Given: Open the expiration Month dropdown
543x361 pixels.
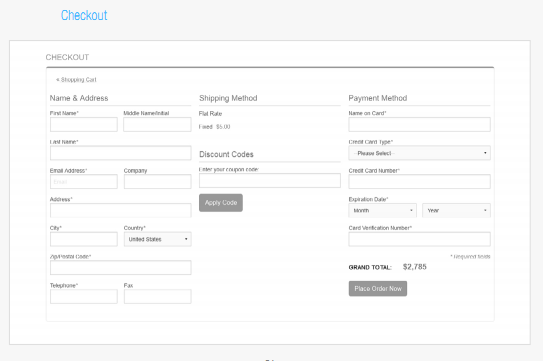Looking at the screenshot, I should click(x=383, y=210).
